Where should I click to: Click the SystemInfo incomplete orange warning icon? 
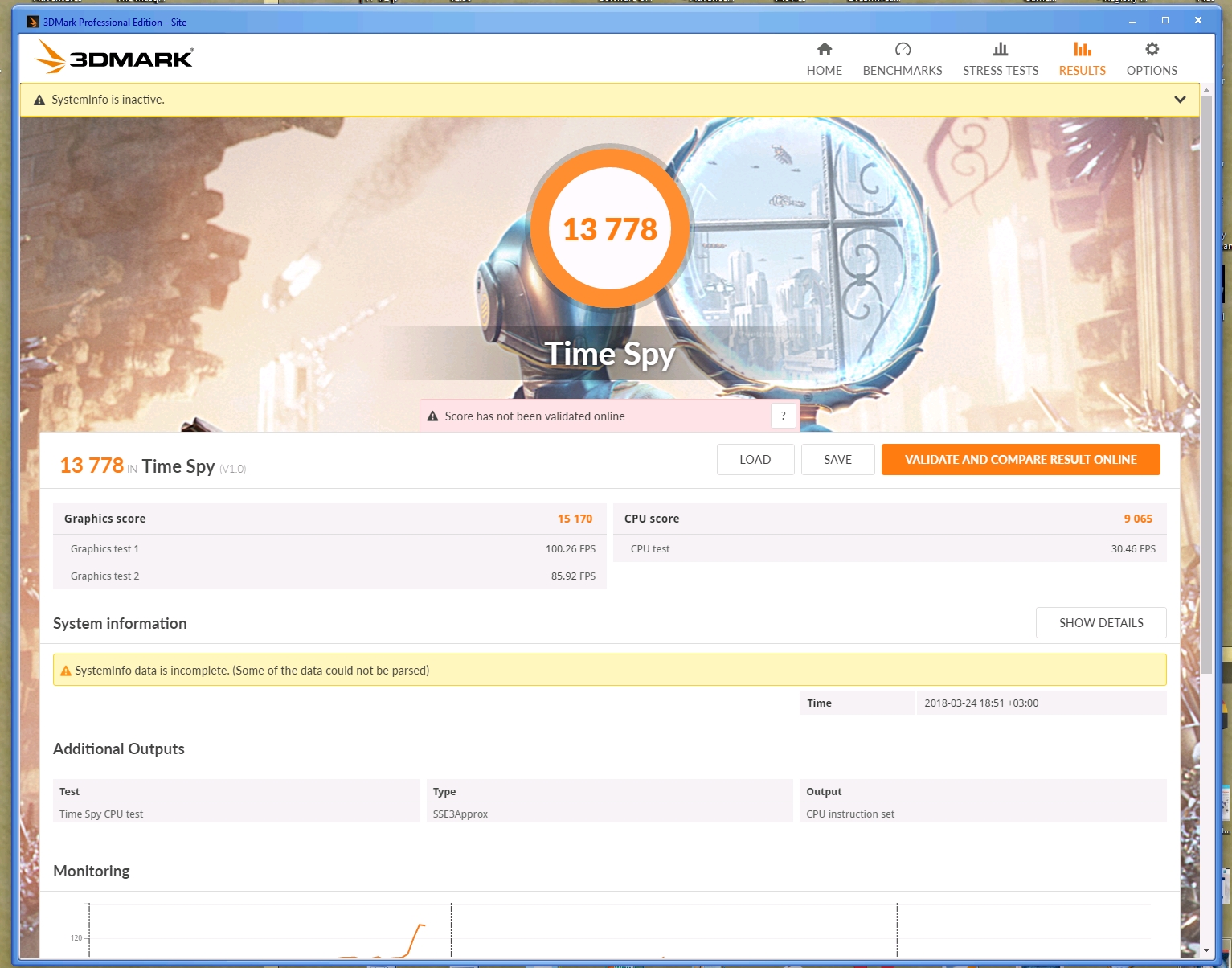[x=66, y=670]
